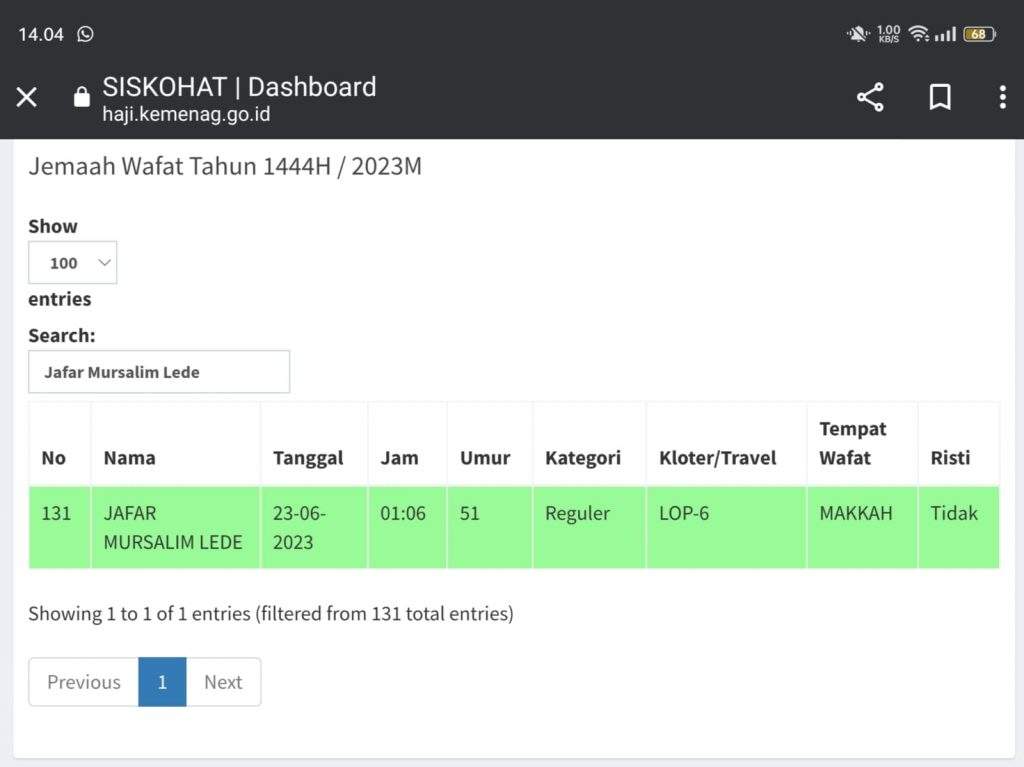Select the JAFAR MURSALIM LEDE table row
This screenshot has height=767, width=1024.
[x=172, y=527]
